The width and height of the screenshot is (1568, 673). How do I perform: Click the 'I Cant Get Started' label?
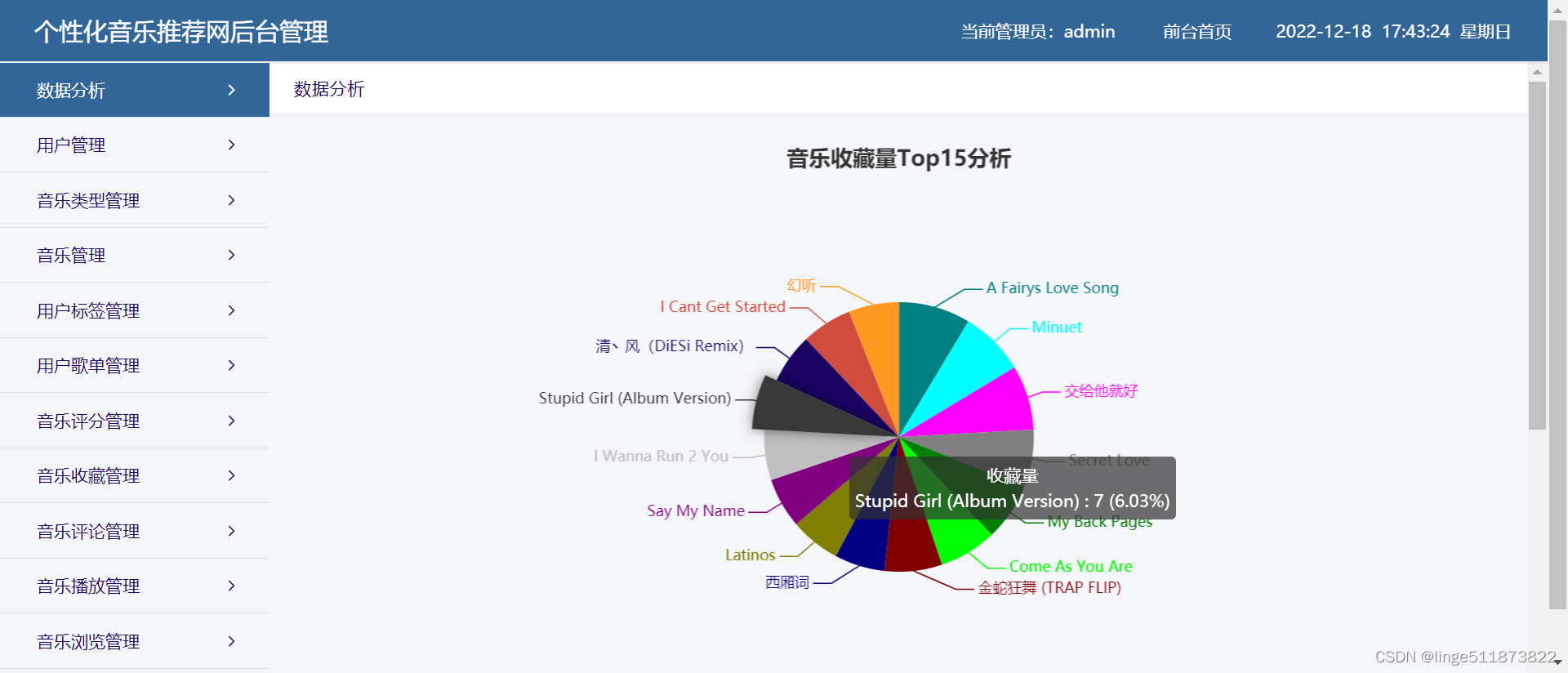pos(723,306)
